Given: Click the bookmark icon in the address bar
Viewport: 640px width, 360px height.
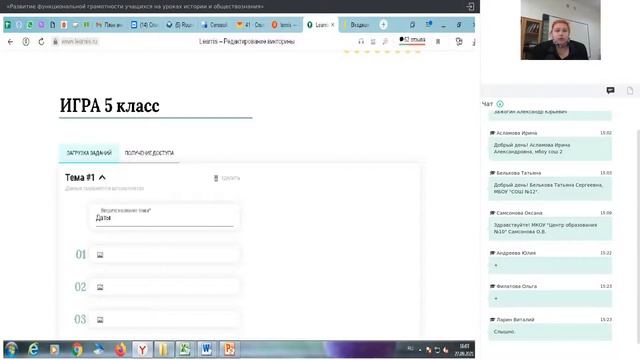Looking at the screenshot, I should click(438, 42).
